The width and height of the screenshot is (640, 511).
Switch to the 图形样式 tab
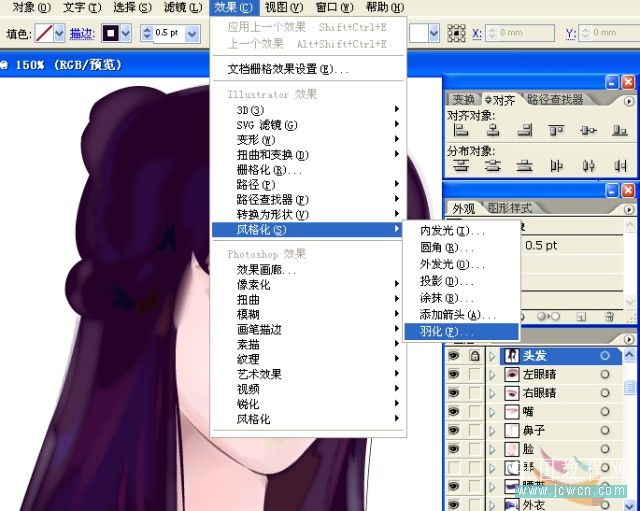pyautogui.click(x=510, y=208)
